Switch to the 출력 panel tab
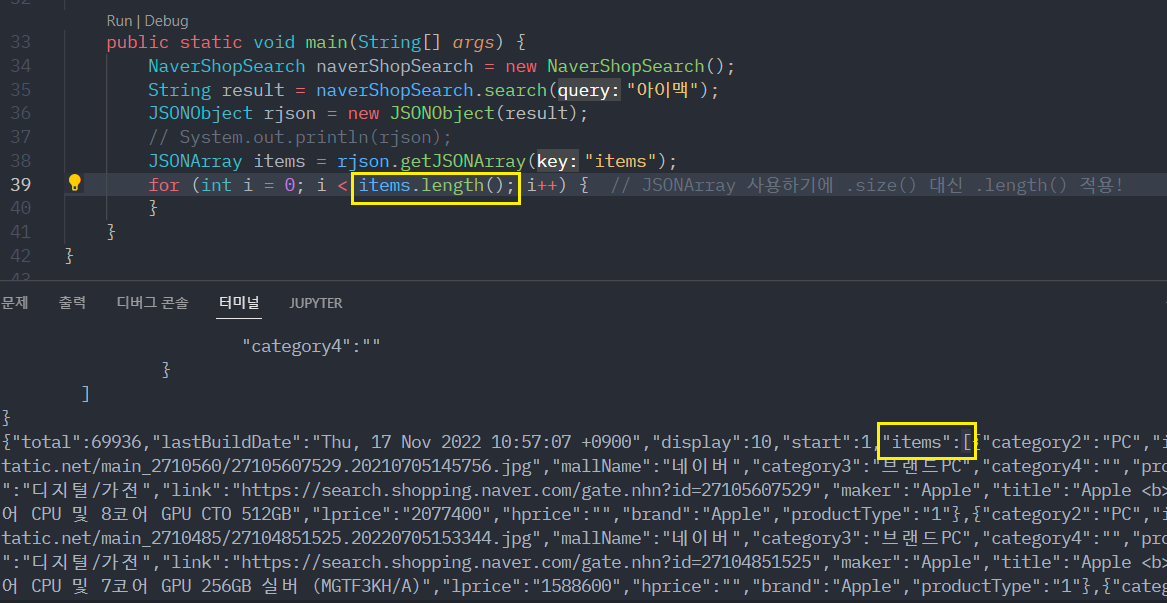The height and width of the screenshot is (603, 1167). 72,302
